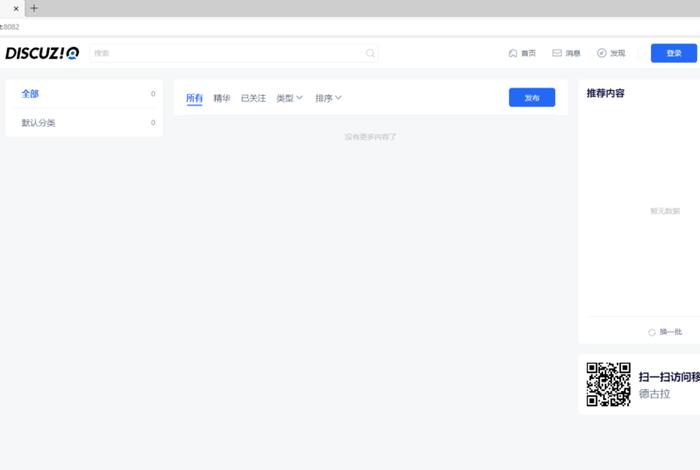Viewport: 700px width, 470px height.
Task: Click the blue 登录 login button
Action: click(x=674, y=53)
